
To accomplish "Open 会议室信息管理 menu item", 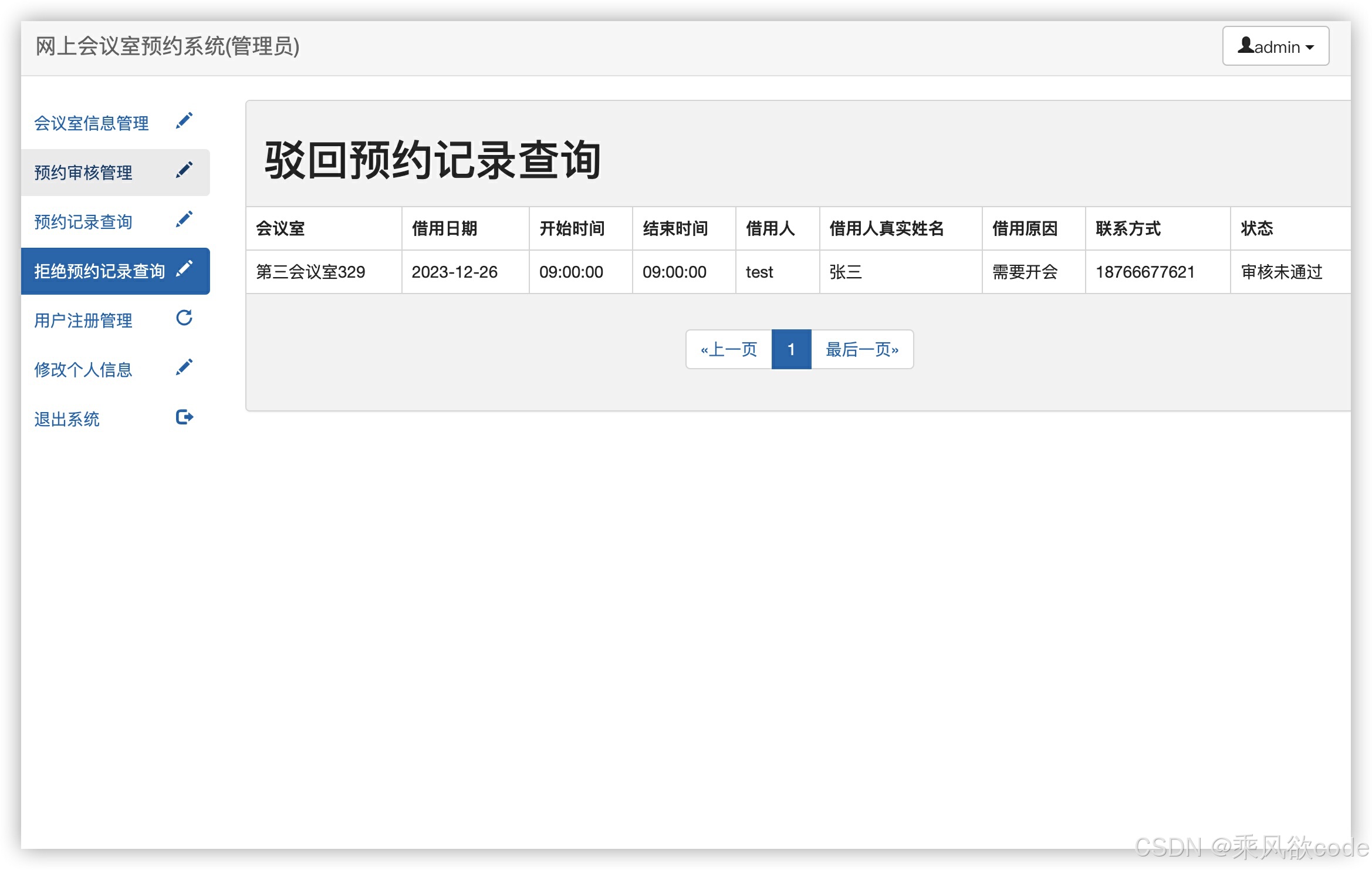I will coord(91,123).
